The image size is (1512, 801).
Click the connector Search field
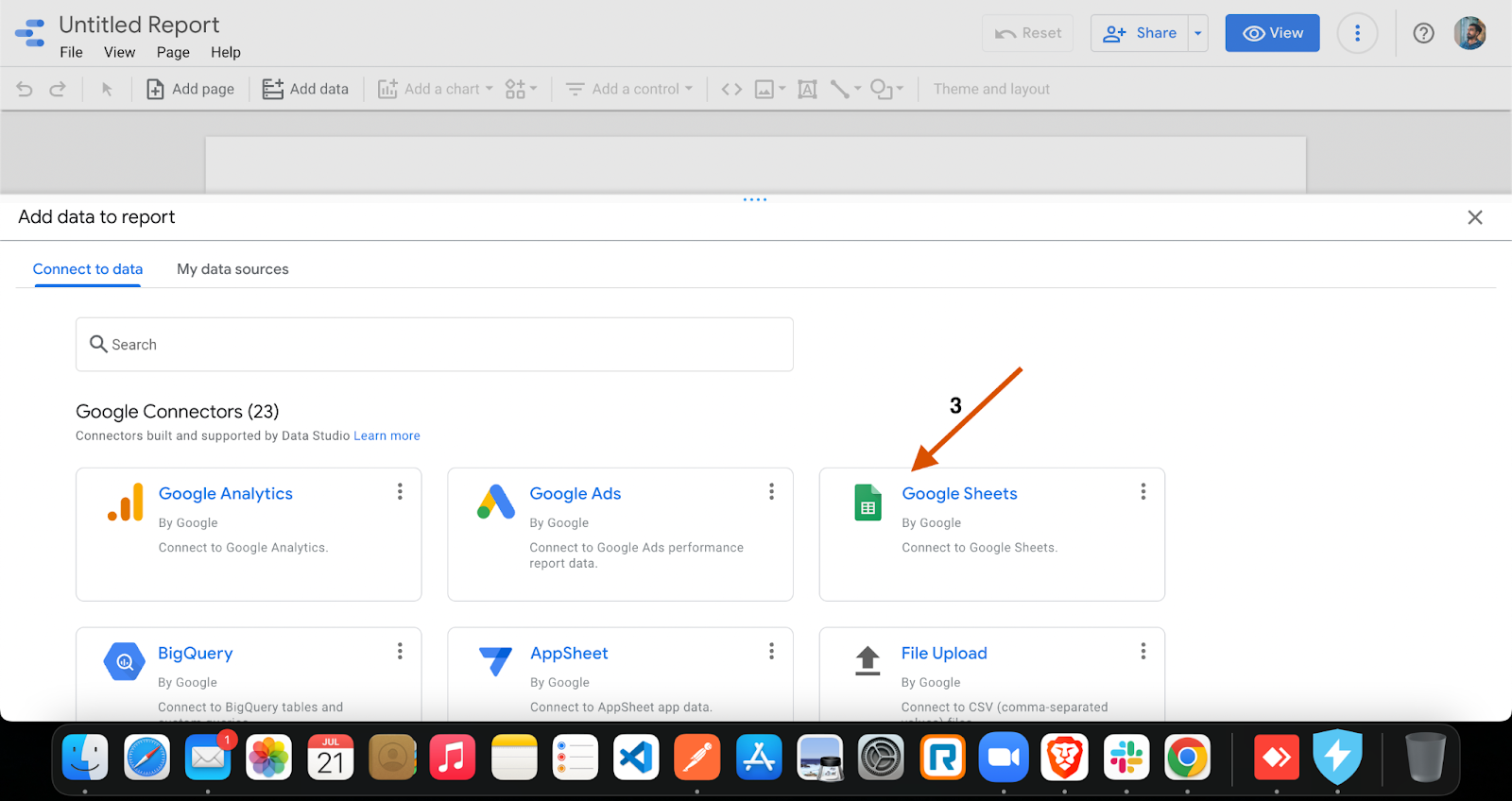pos(435,345)
